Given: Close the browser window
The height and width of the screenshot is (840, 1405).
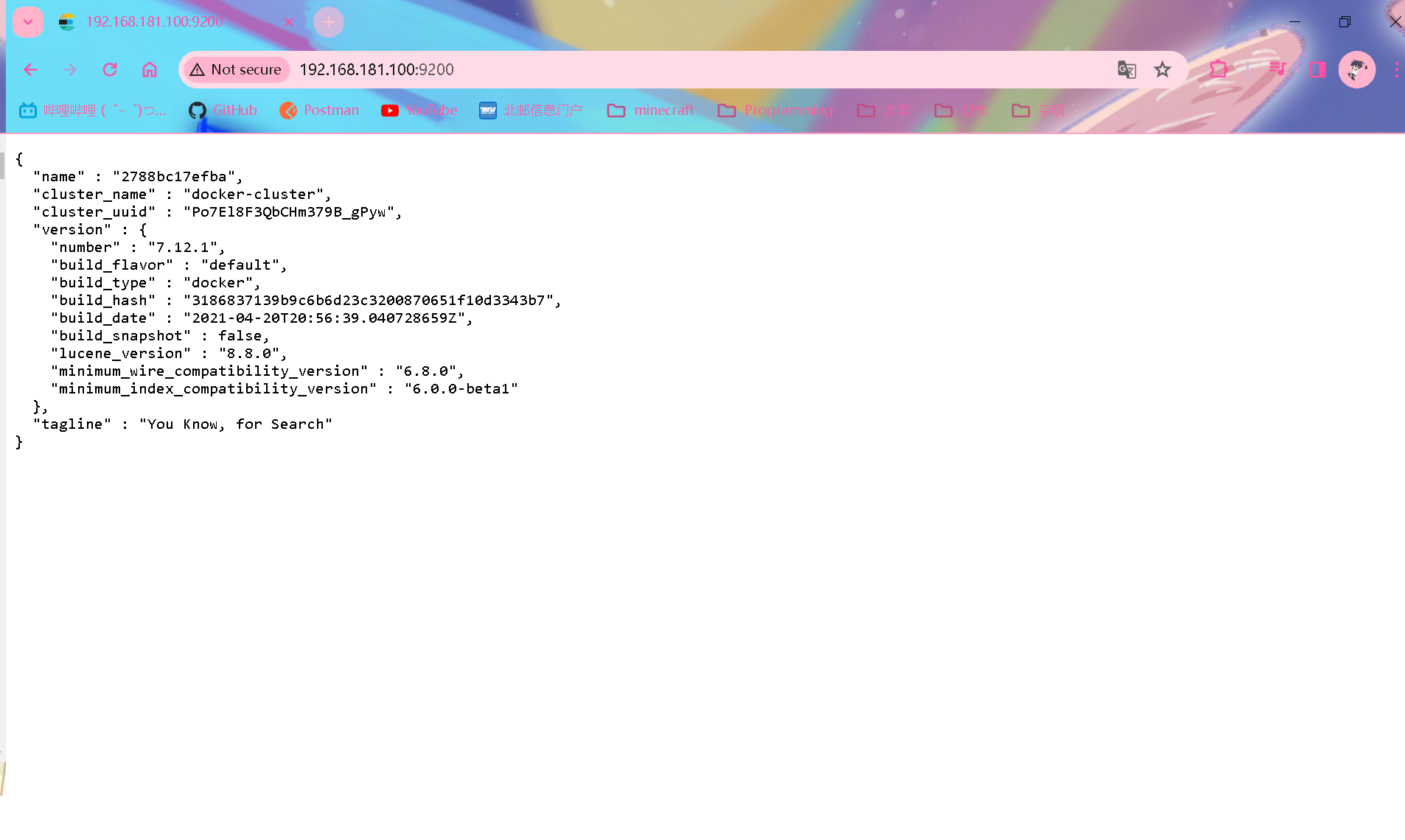Looking at the screenshot, I should pos(1395,22).
